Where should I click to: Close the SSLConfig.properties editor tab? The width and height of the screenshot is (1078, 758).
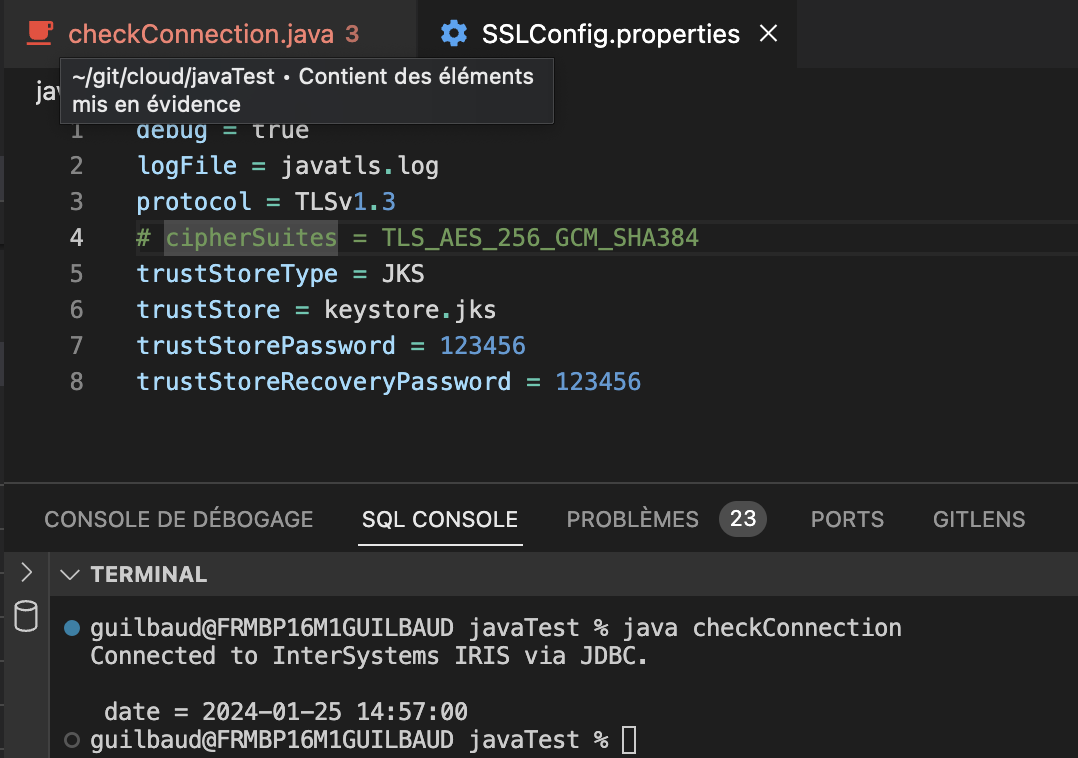768,34
